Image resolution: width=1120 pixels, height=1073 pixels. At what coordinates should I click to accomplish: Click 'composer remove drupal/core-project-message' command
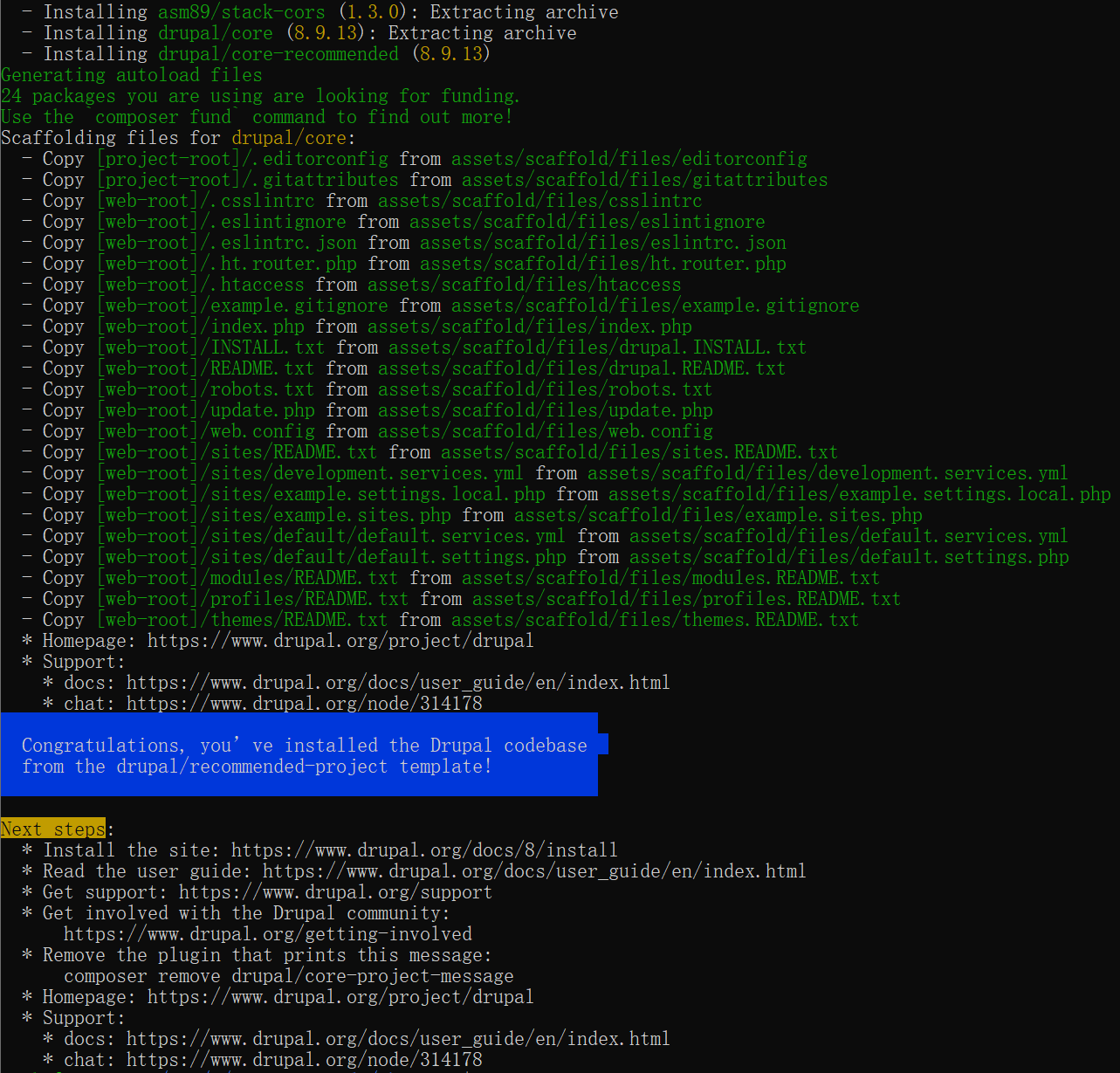[x=289, y=976]
